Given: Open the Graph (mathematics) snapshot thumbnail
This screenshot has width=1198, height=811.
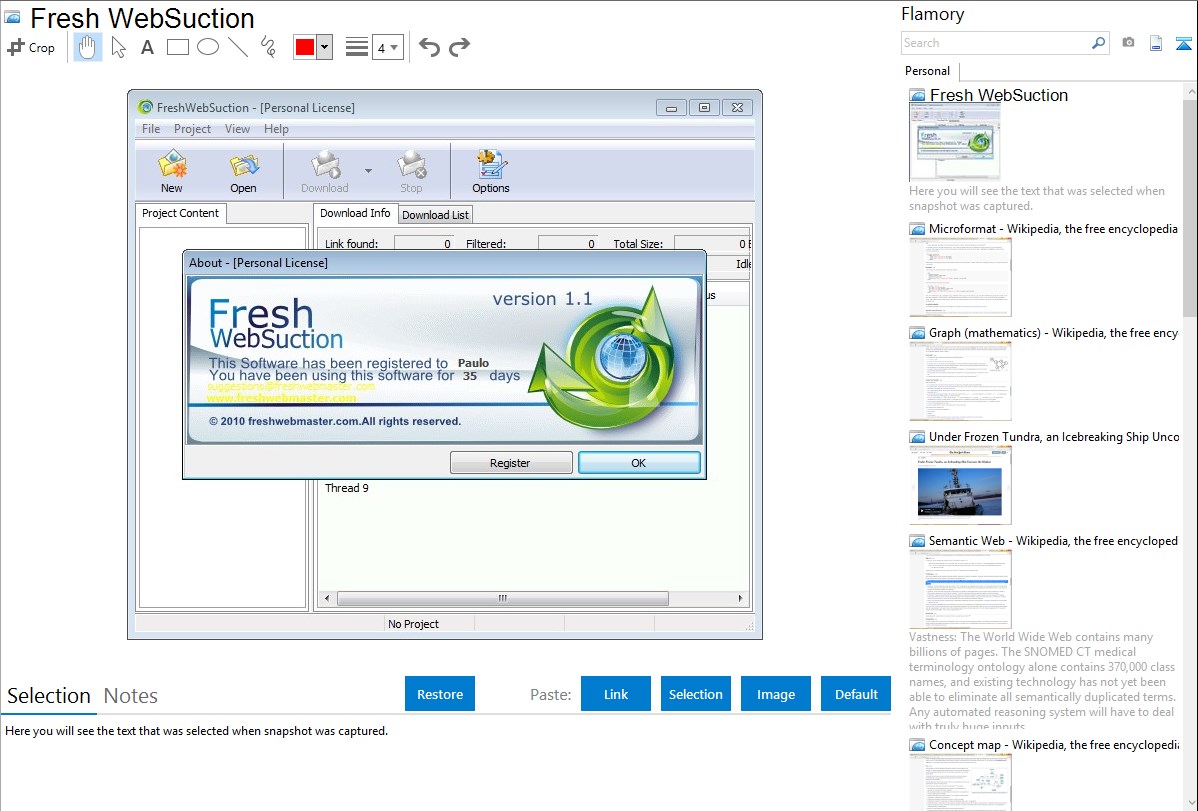Looking at the screenshot, I should pos(960,381).
